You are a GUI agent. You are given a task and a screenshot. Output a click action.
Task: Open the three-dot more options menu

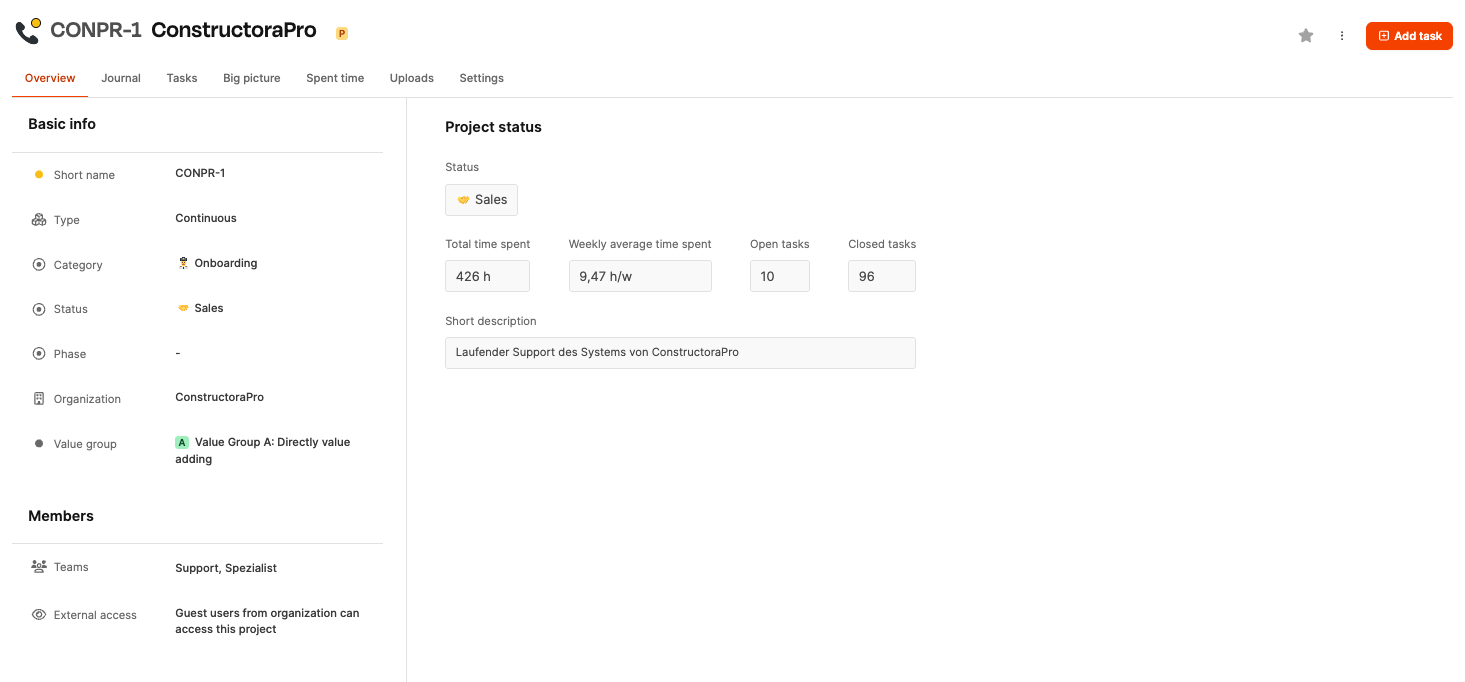[x=1342, y=36]
